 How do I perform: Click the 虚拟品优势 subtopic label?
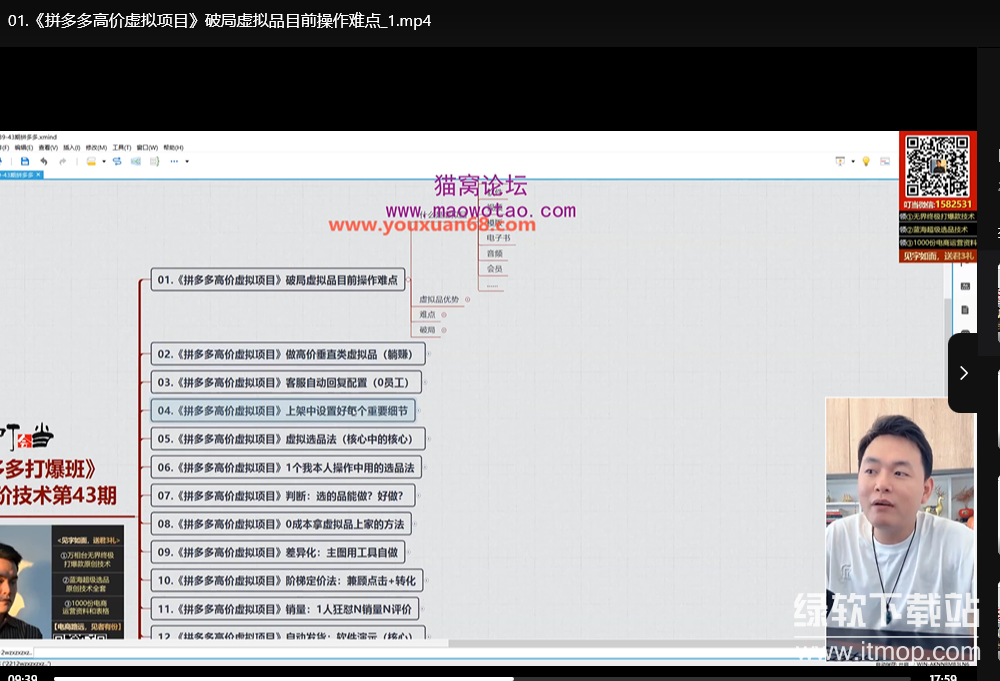coord(439,299)
